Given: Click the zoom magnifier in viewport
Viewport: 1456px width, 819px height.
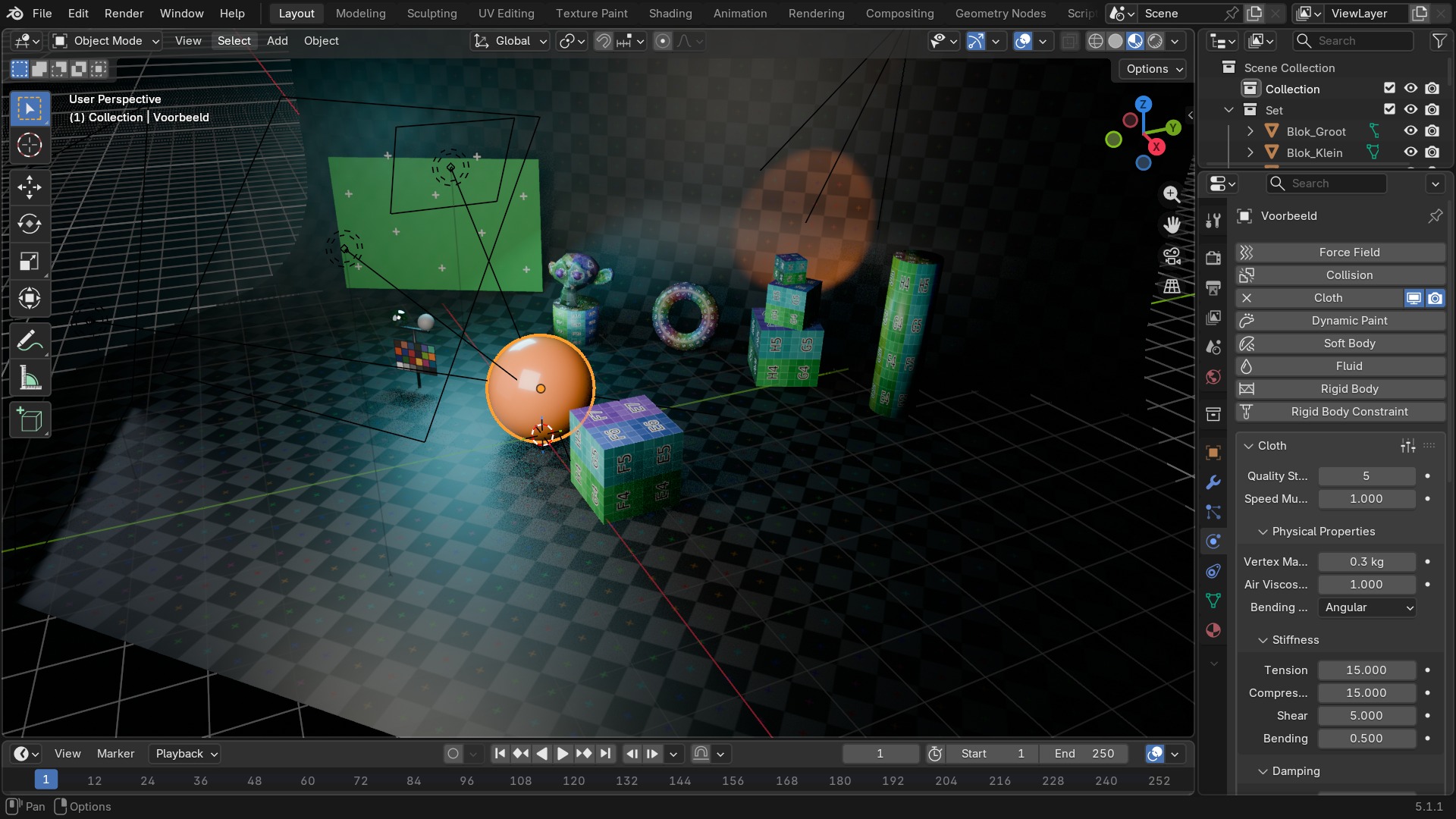Looking at the screenshot, I should [x=1172, y=194].
